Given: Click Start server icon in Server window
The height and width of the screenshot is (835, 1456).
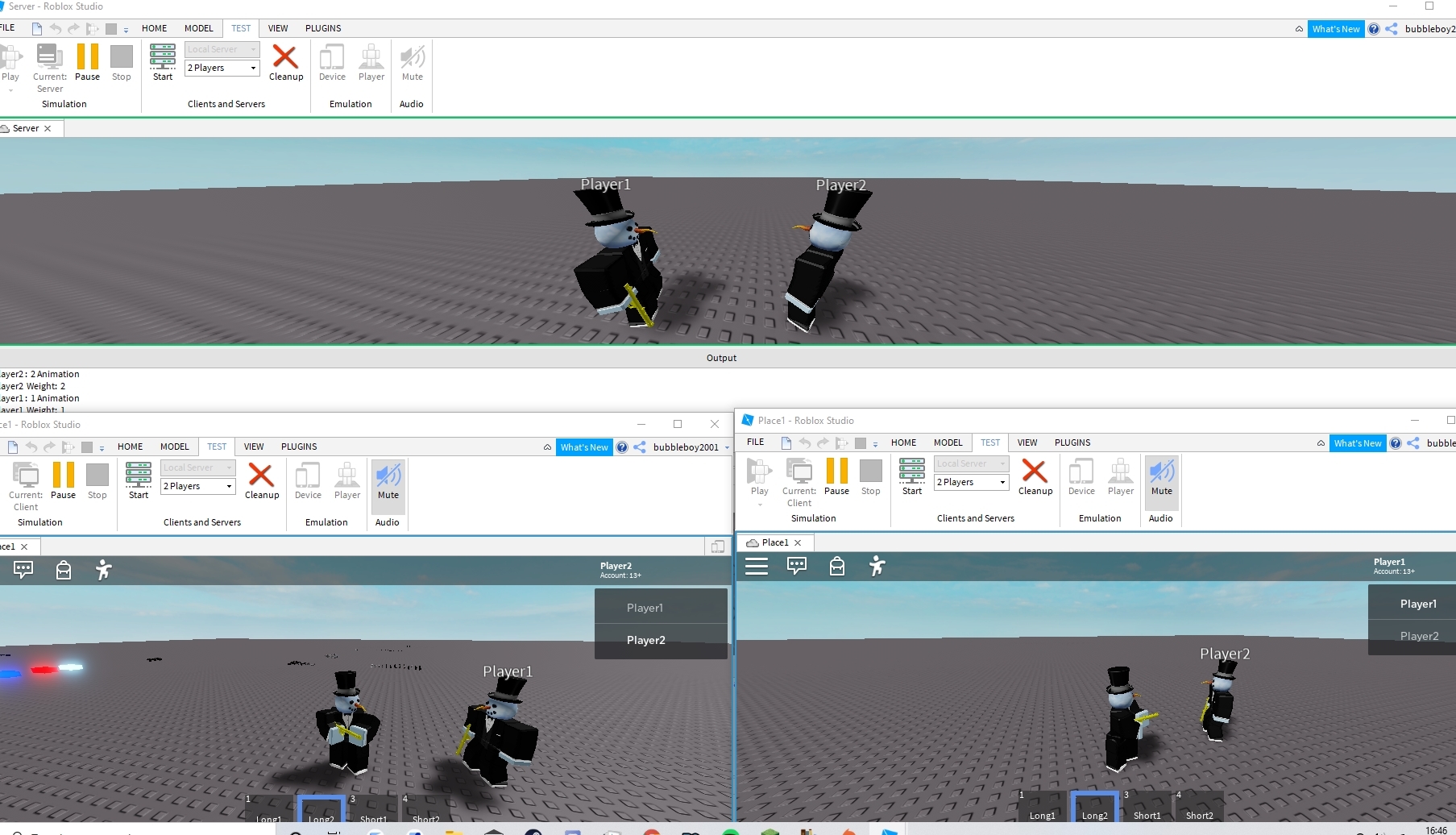Looking at the screenshot, I should (x=163, y=62).
